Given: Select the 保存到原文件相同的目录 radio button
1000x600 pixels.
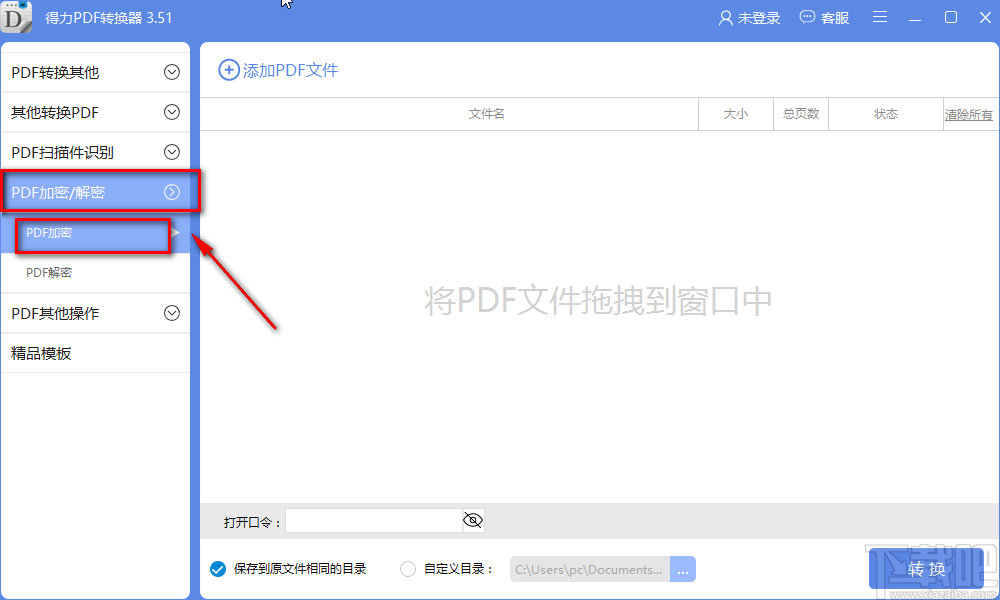Looking at the screenshot, I should click(217, 568).
